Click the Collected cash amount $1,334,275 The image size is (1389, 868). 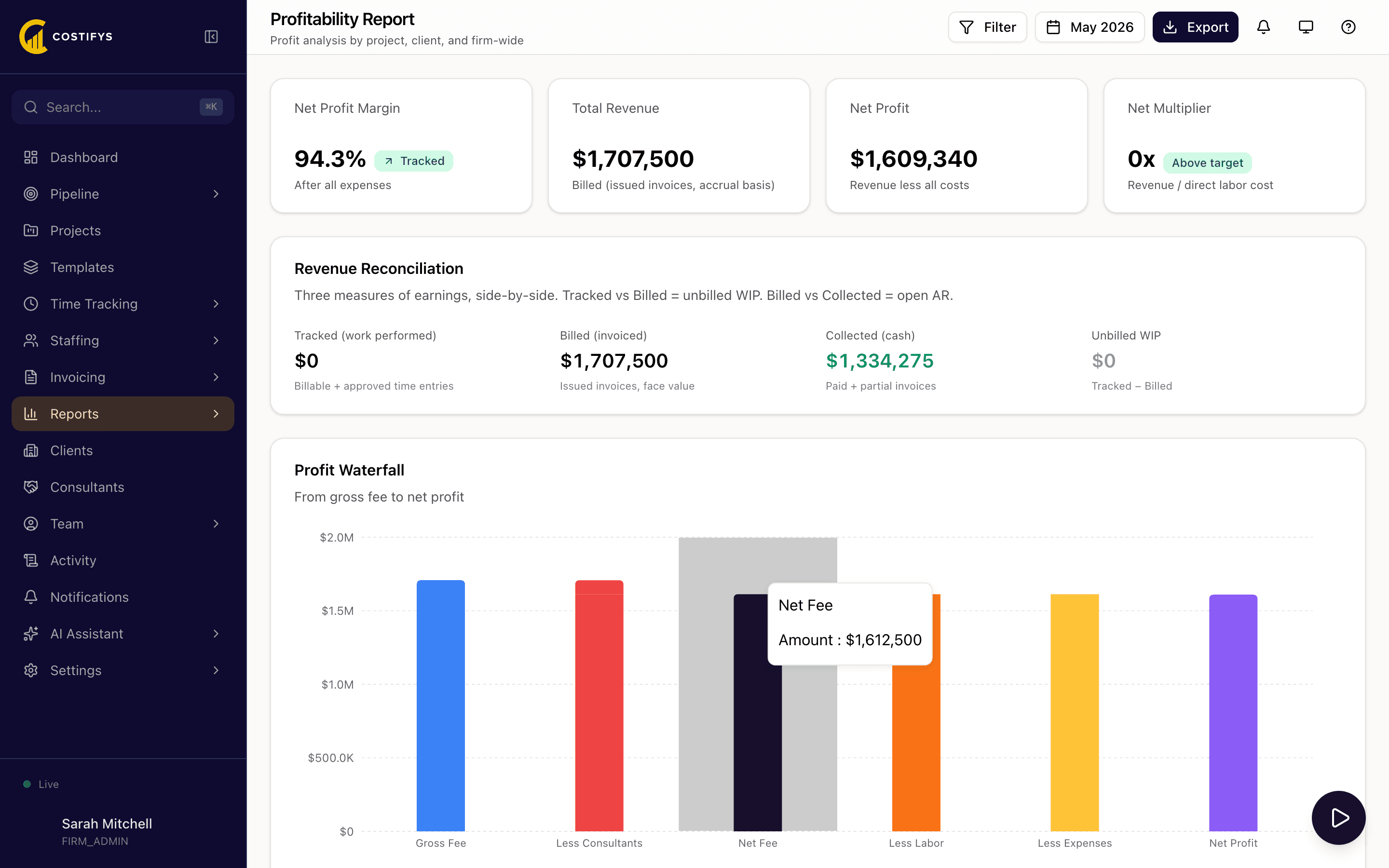click(879, 361)
